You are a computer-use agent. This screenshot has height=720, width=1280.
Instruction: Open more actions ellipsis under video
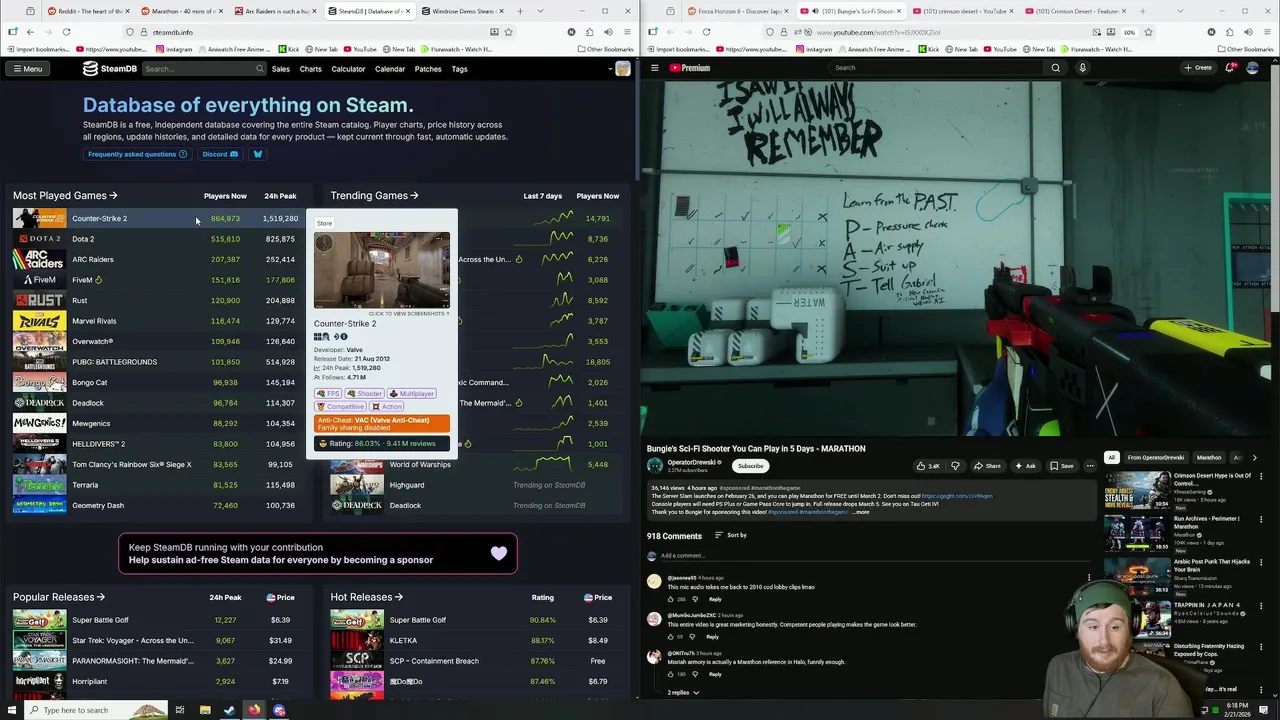tap(1090, 466)
